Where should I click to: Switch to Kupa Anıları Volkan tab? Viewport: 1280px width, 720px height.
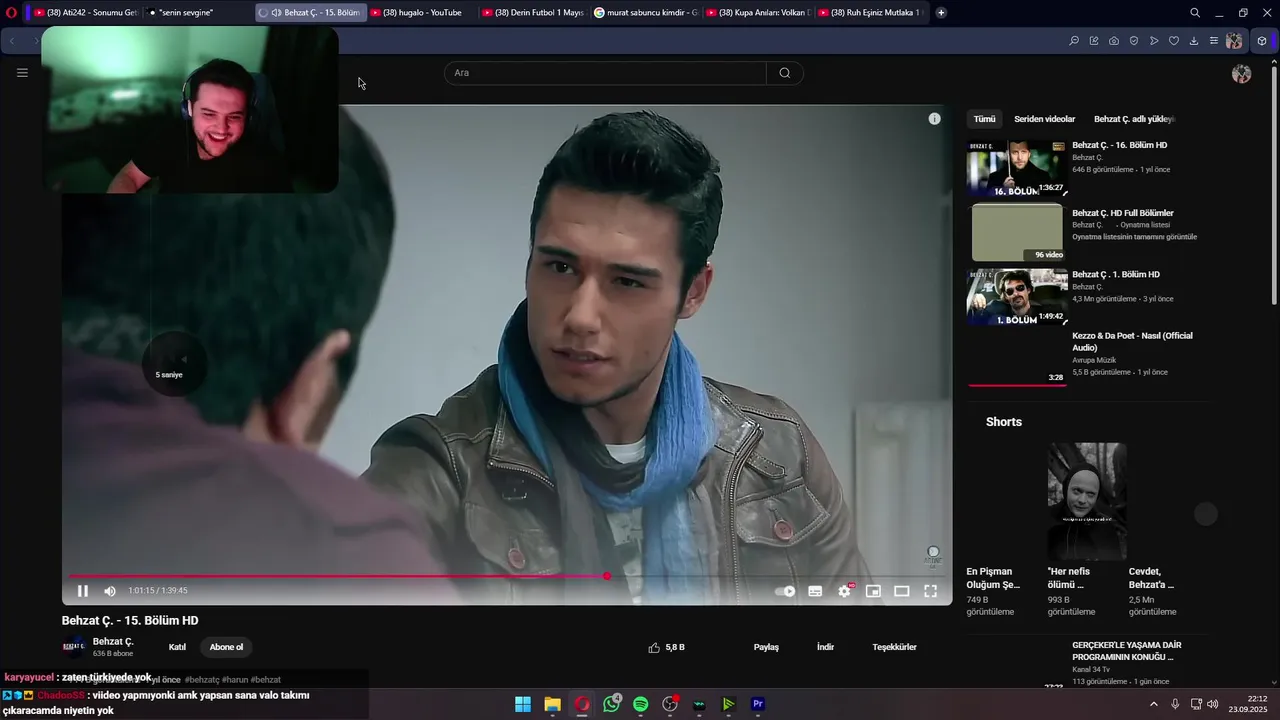click(x=756, y=13)
